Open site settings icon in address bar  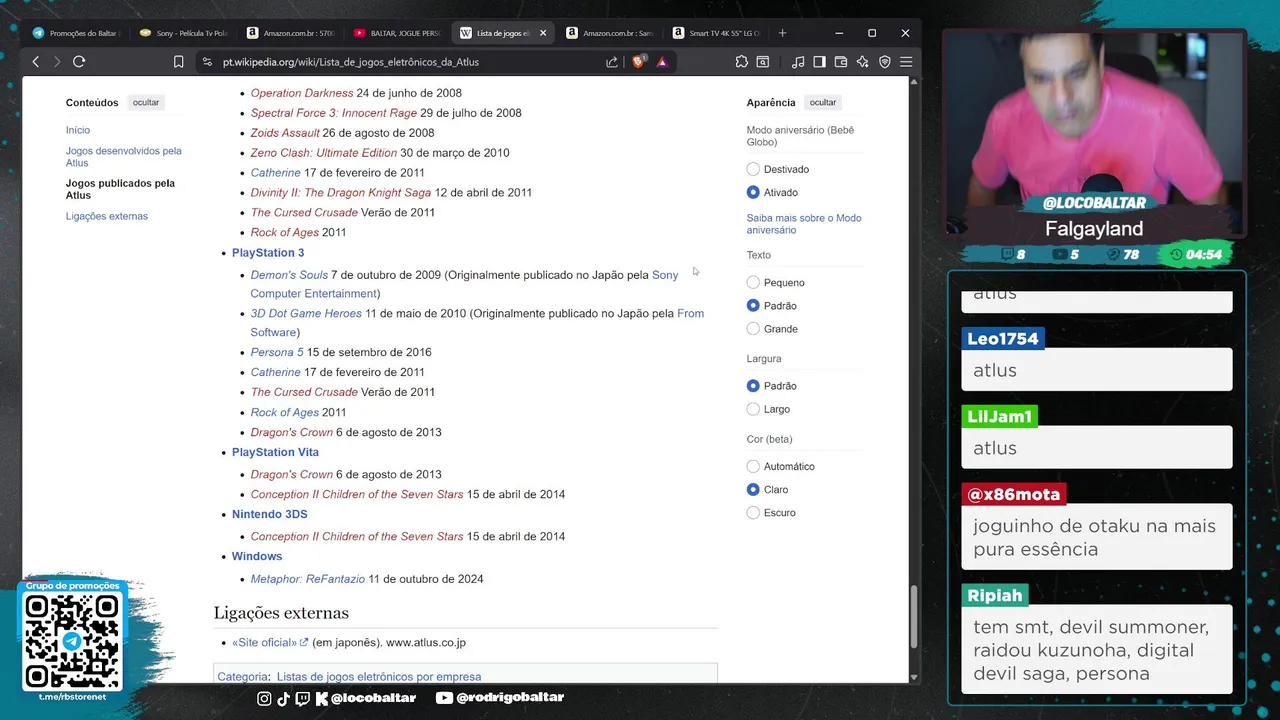pyautogui.click(x=207, y=62)
